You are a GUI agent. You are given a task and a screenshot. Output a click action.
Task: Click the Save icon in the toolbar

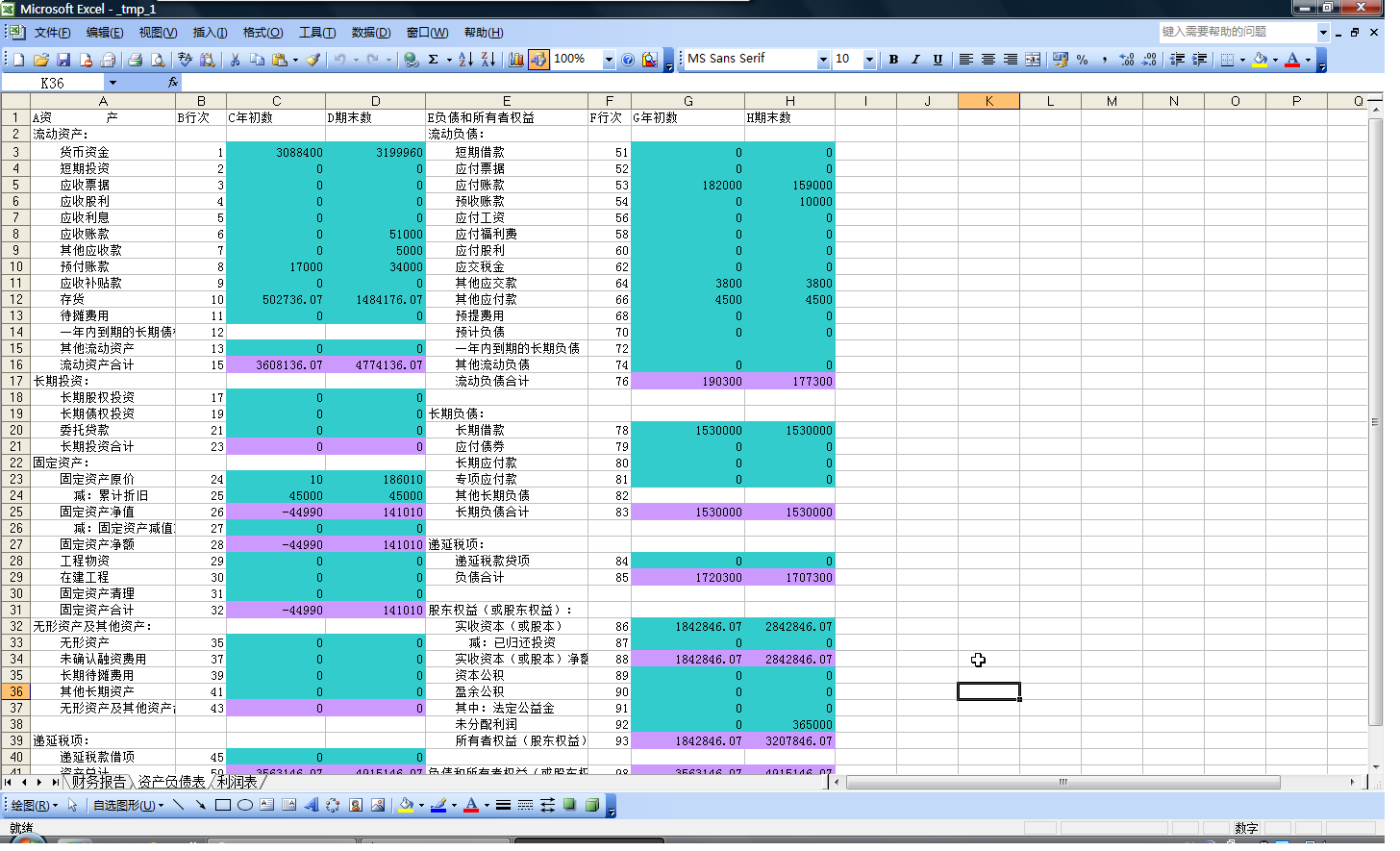click(63, 60)
